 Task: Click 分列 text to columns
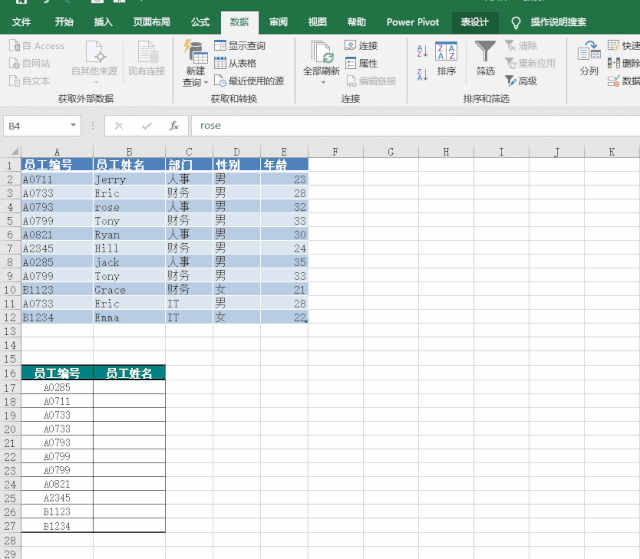pyautogui.click(x=589, y=58)
